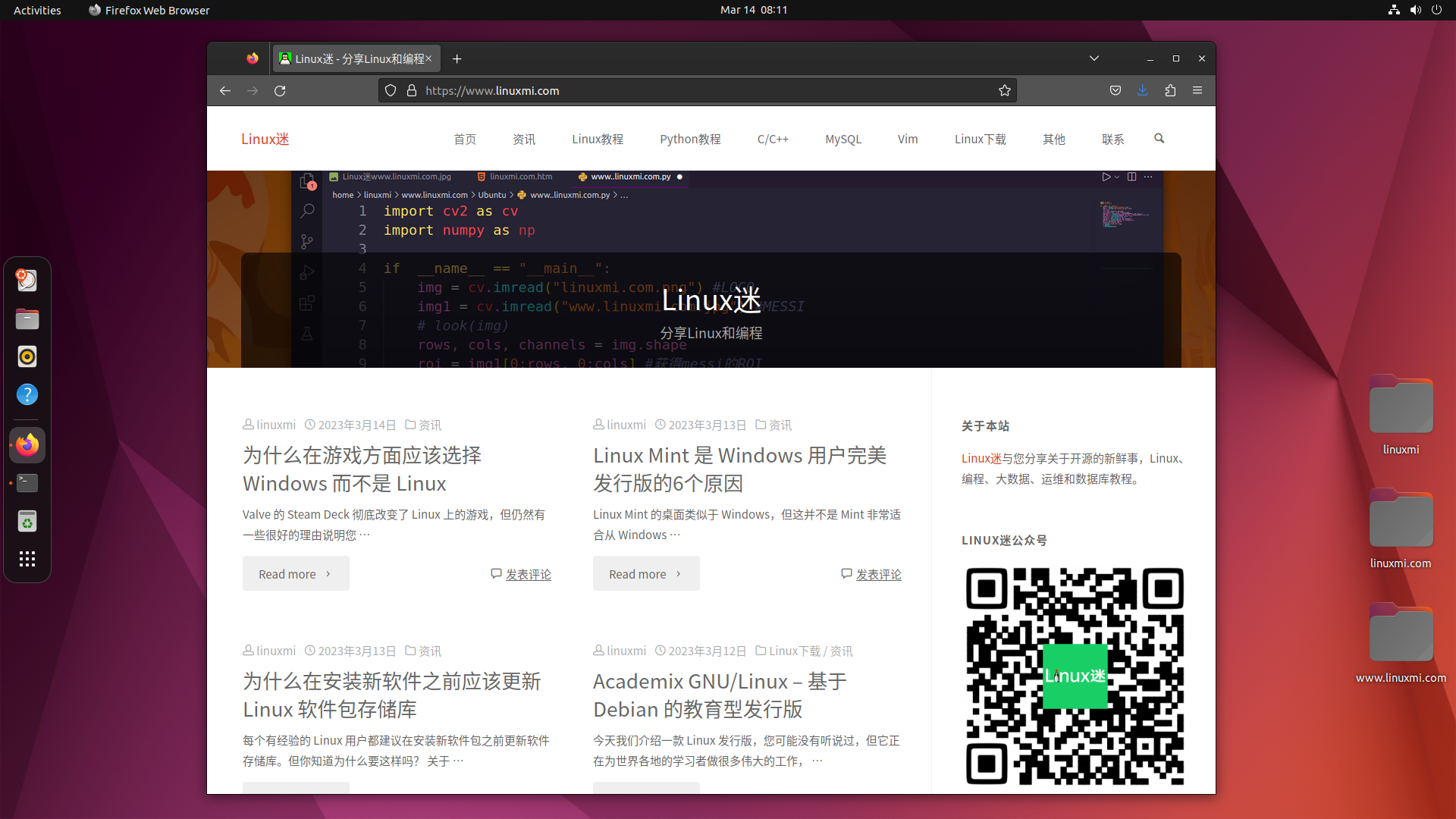Open the Firefox View pinned icon
This screenshot has height=819, width=1456.
253,58
